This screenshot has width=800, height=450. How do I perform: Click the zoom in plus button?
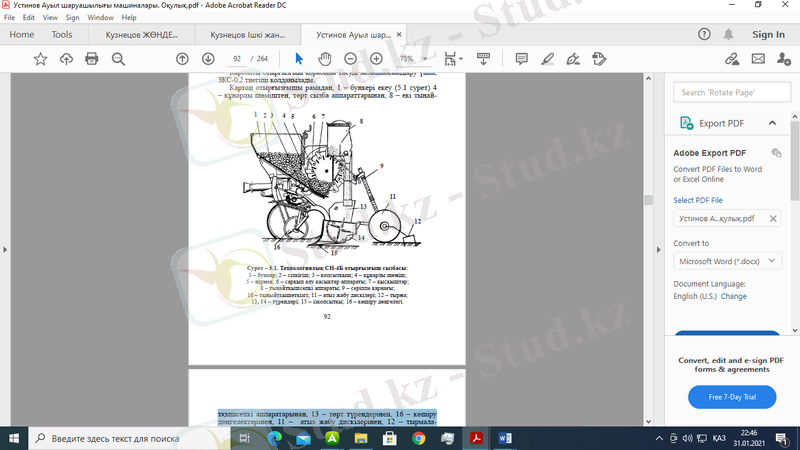click(376, 59)
